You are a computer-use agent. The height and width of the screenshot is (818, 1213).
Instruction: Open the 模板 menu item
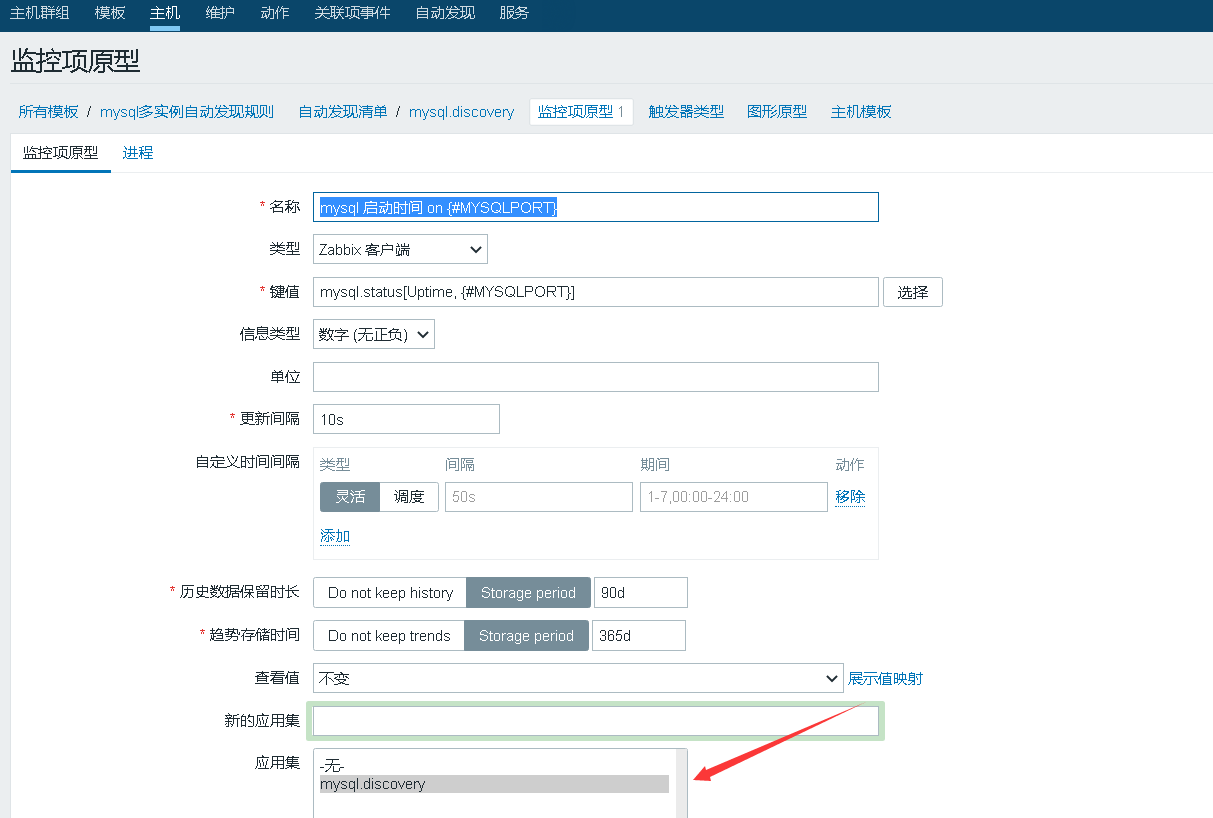click(110, 13)
